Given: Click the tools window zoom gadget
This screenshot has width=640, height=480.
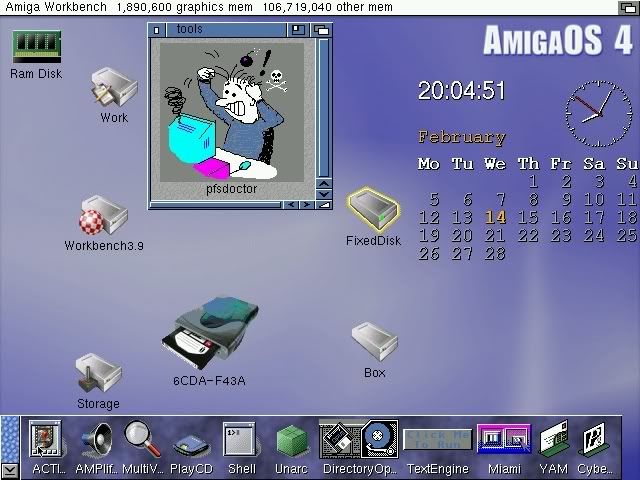Looking at the screenshot, I should click(298, 30).
